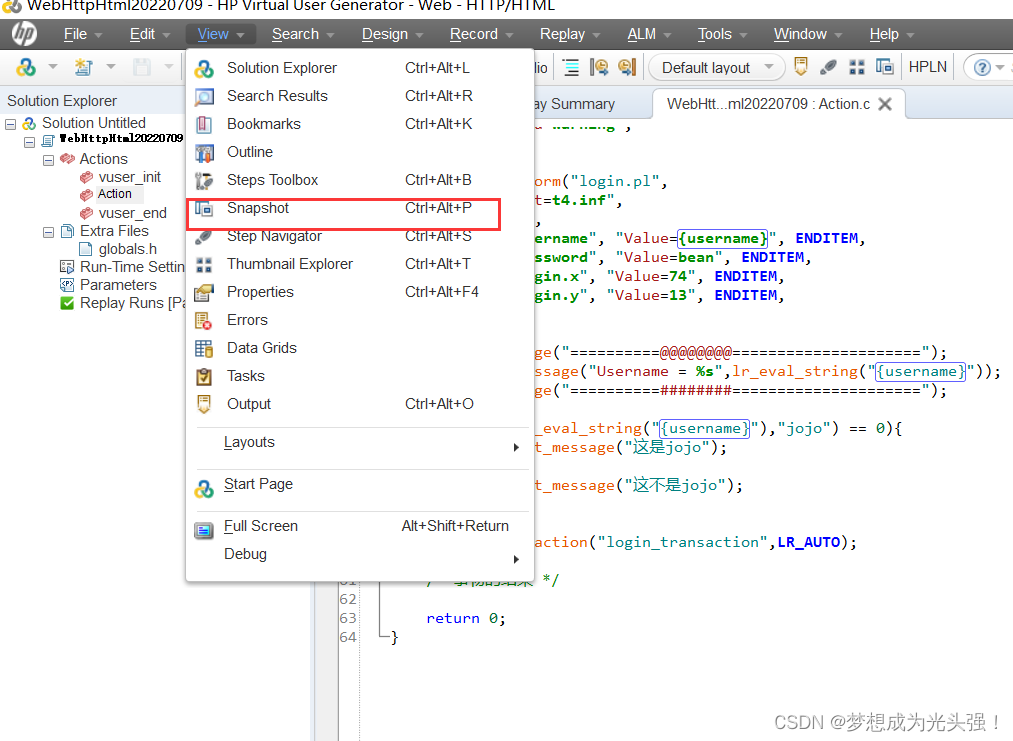Screen dimensions: 1013x741
Task: Open the Help menu
Action: pos(891,34)
